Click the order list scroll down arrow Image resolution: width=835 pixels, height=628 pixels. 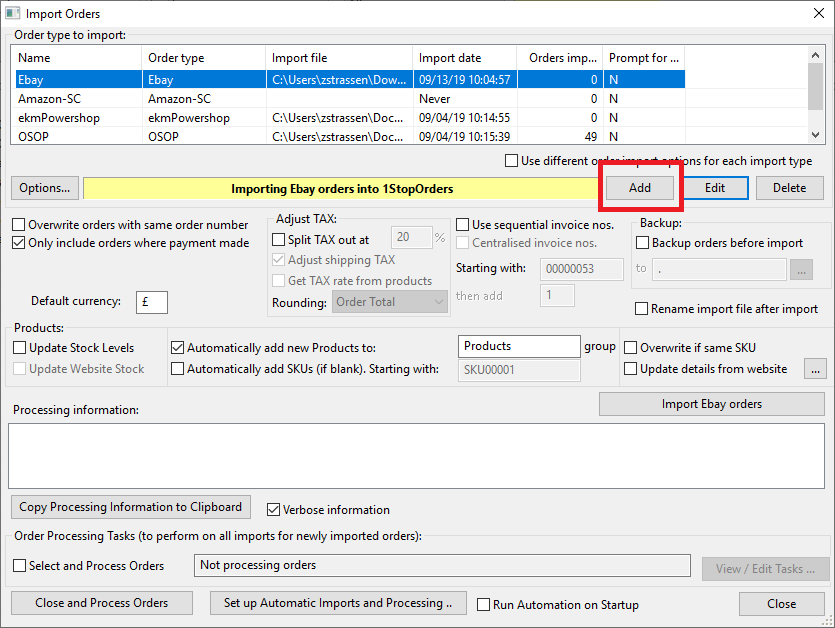[x=815, y=135]
